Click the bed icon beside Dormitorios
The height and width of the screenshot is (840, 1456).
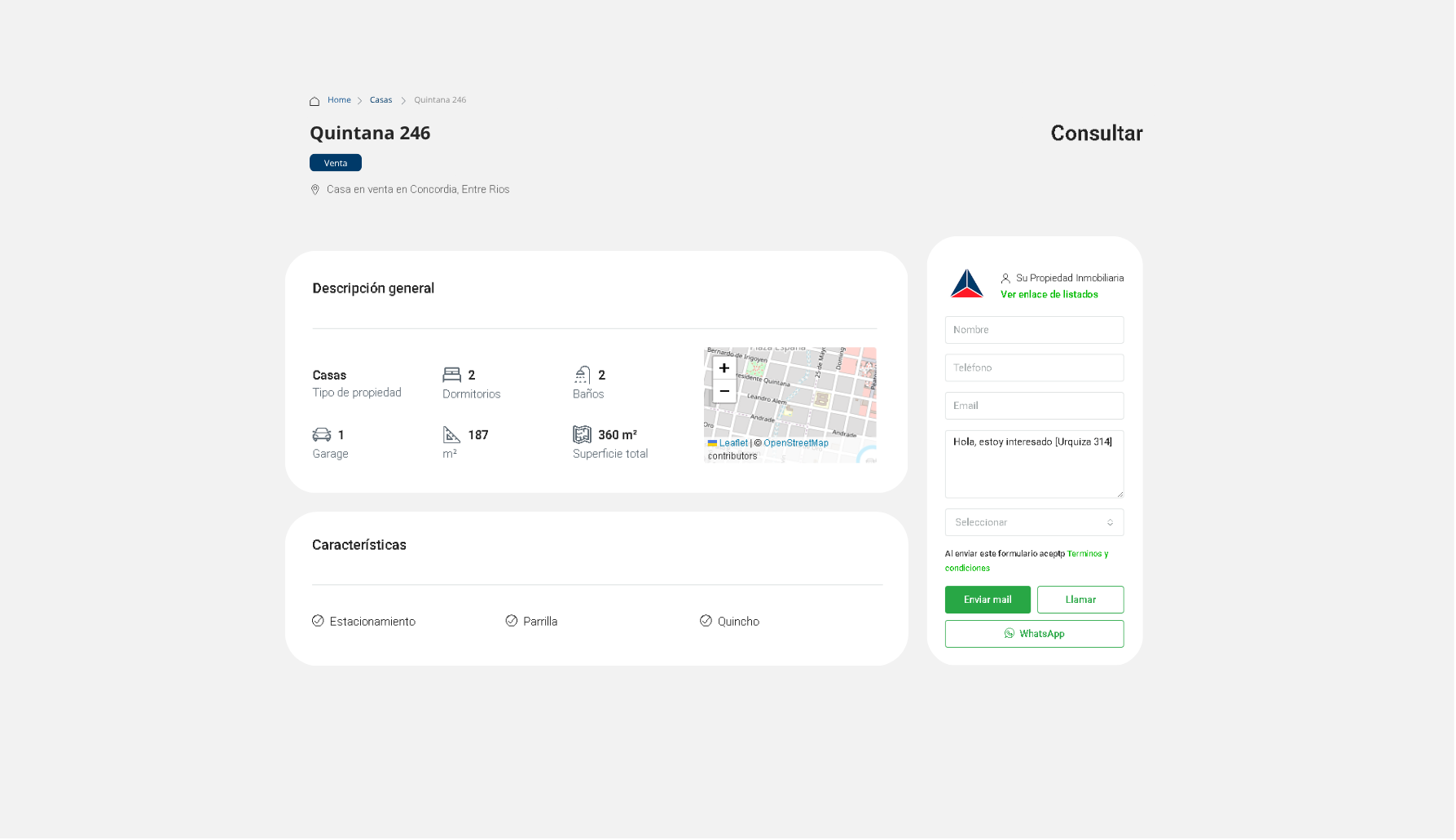(451, 375)
